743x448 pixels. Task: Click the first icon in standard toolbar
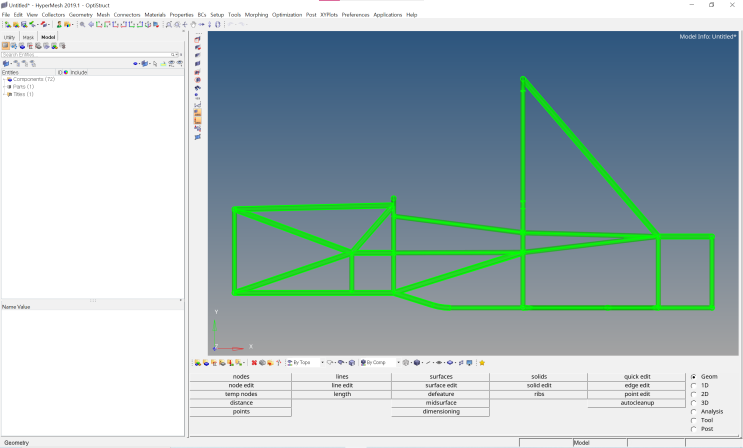[x=6, y=24]
